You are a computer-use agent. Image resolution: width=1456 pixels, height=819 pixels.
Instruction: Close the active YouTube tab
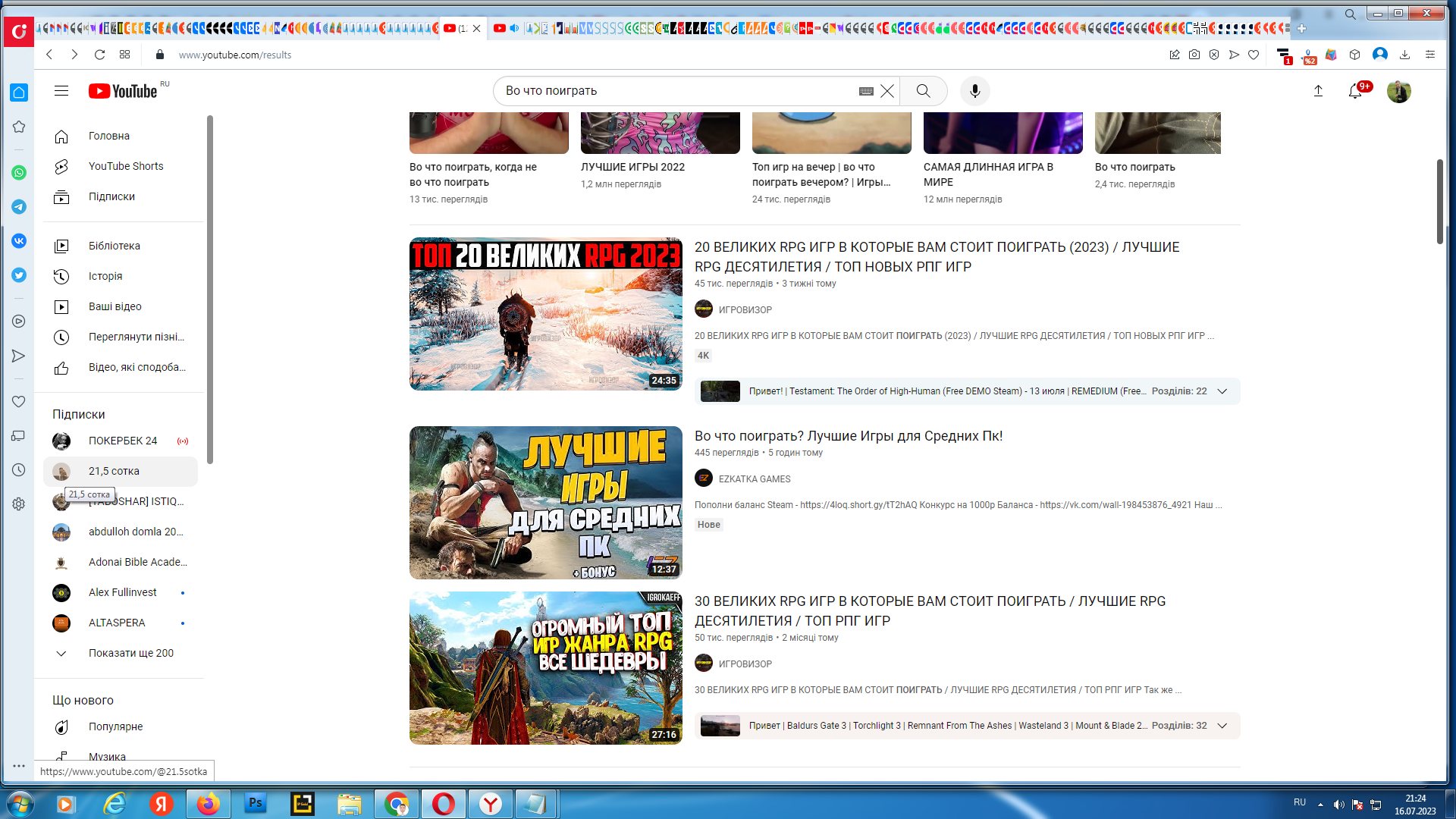pyautogui.click(x=476, y=28)
